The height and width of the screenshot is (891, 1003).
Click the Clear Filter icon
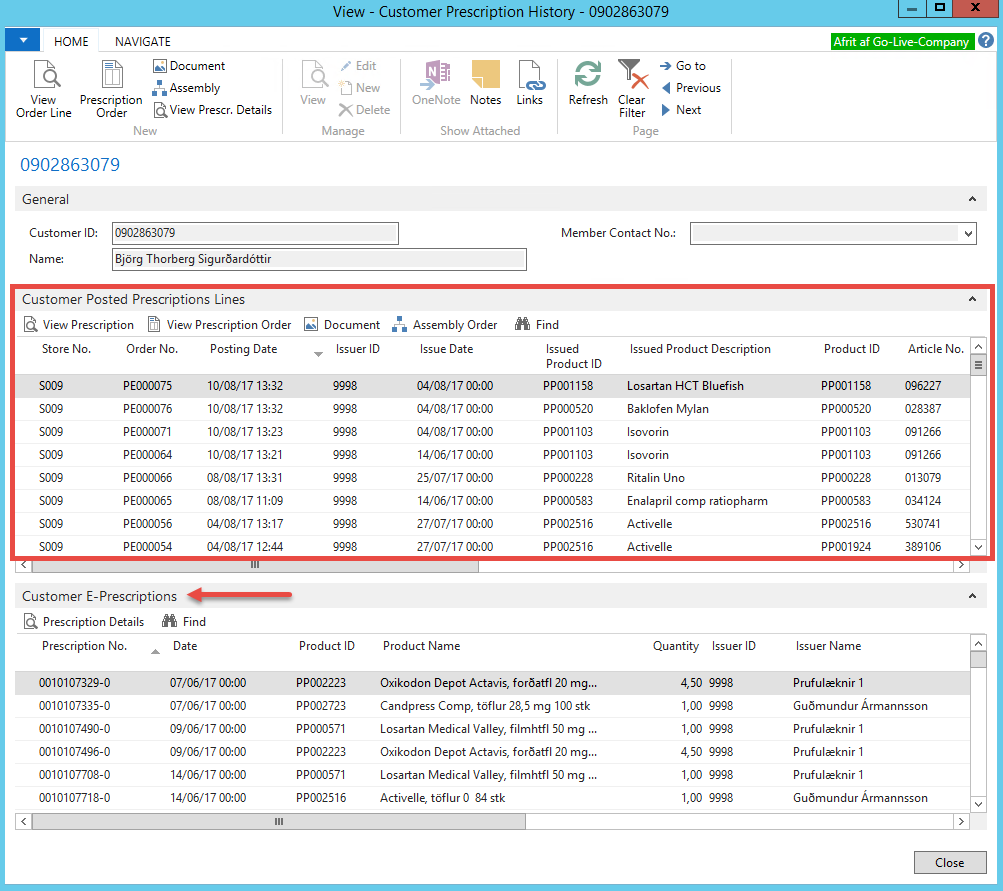tap(631, 87)
